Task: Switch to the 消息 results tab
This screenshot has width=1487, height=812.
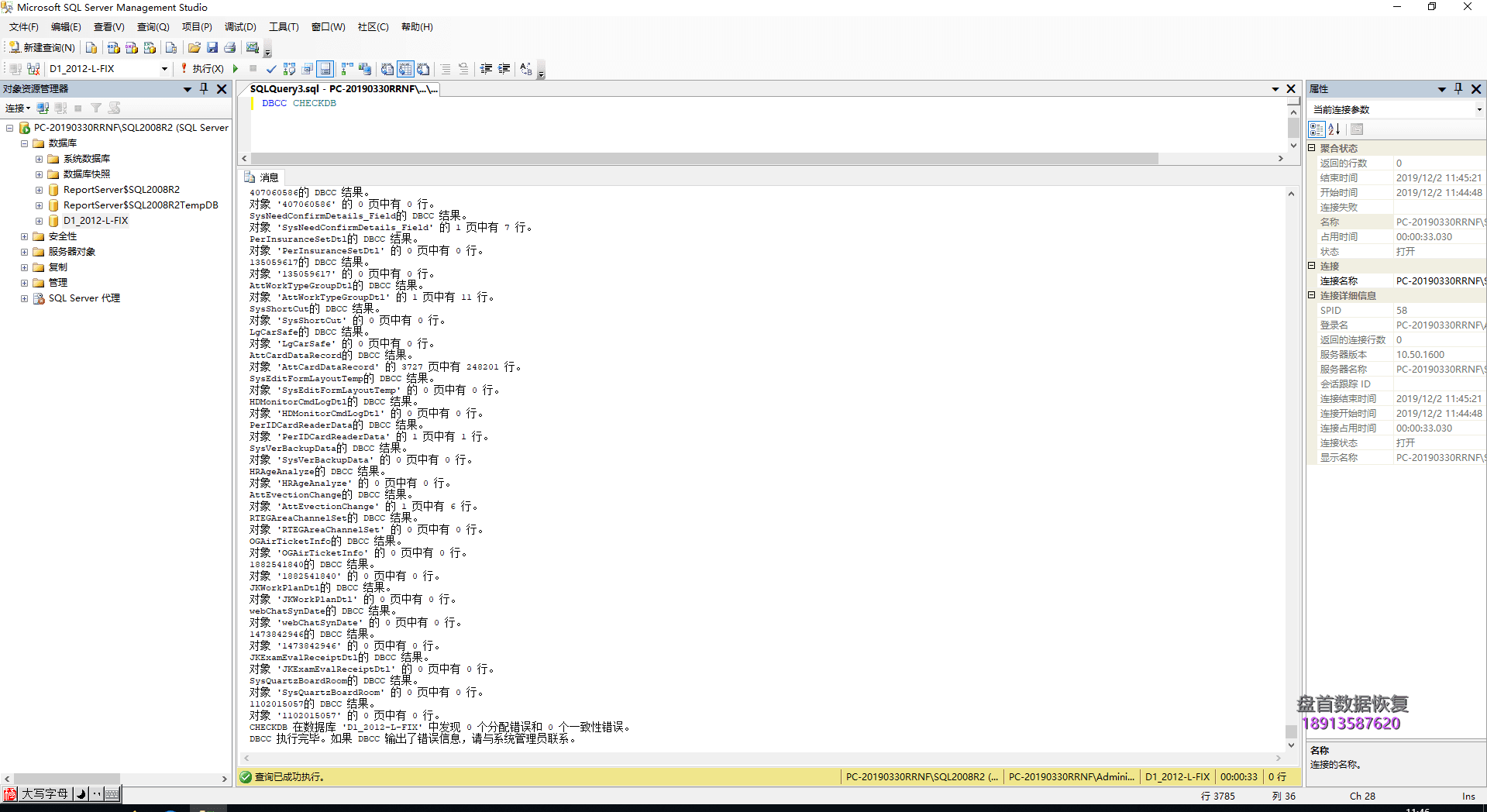Action: tap(261, 177)
